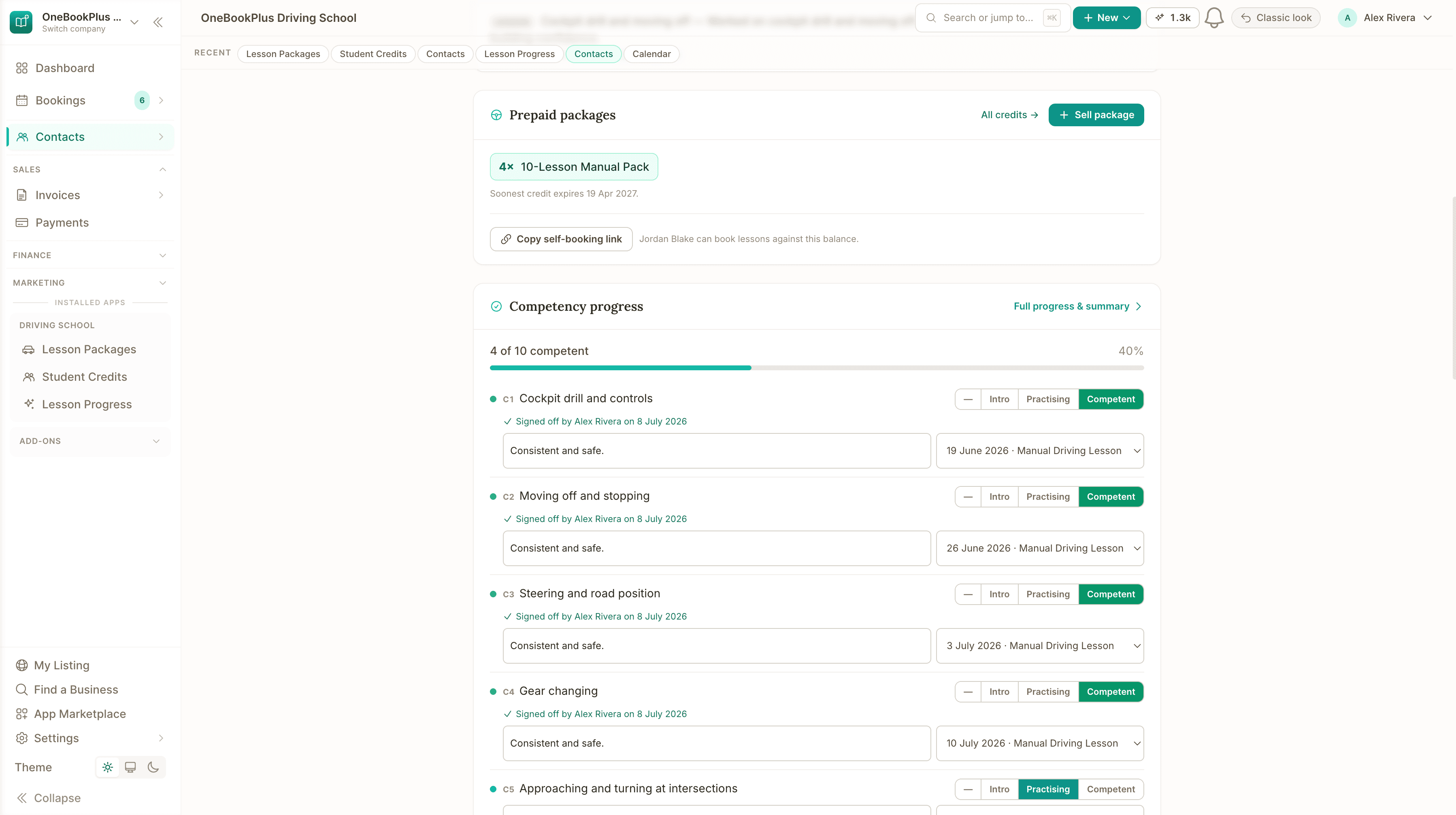Open the notifications bell
Image resolution: width=1456 pixels, height=815 pixels.
click(x=1213, y=17)
